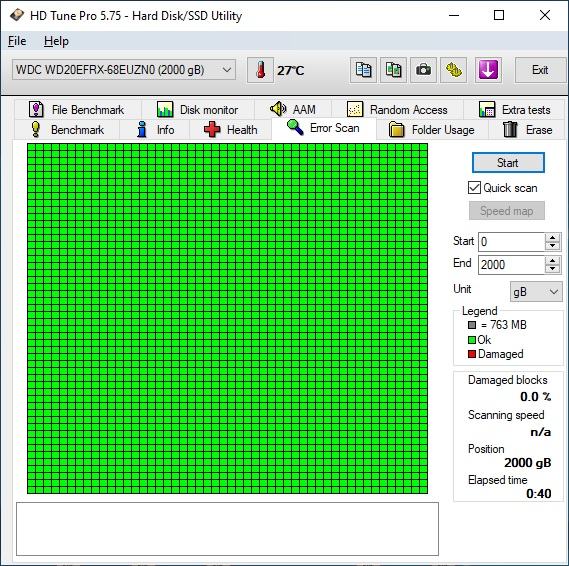Expand the drive selection dropdown
Image resolution: width=569 pixels, height=566 pixels.
[x=227, y=70]
